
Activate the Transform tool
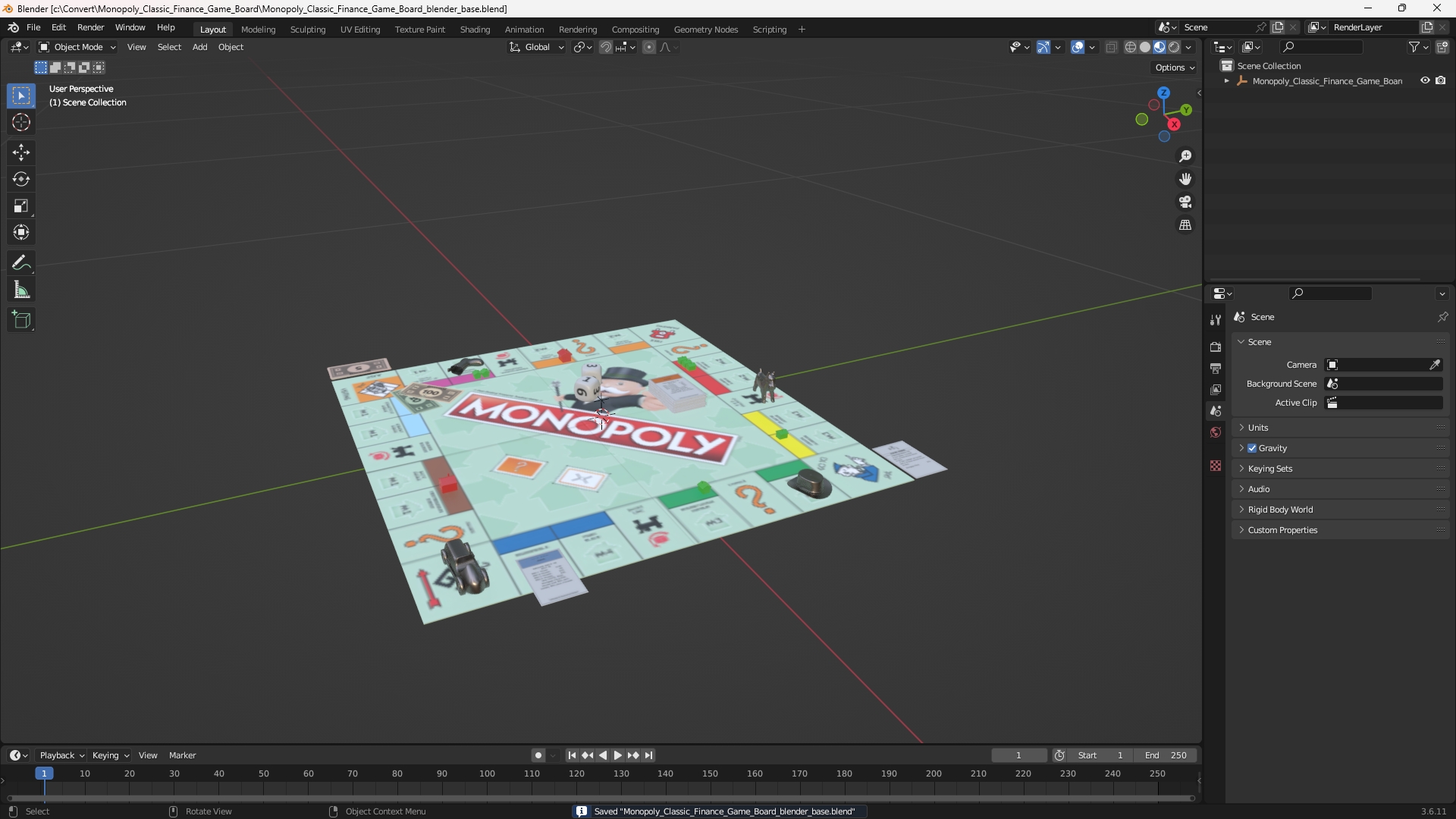pos(21,232)
